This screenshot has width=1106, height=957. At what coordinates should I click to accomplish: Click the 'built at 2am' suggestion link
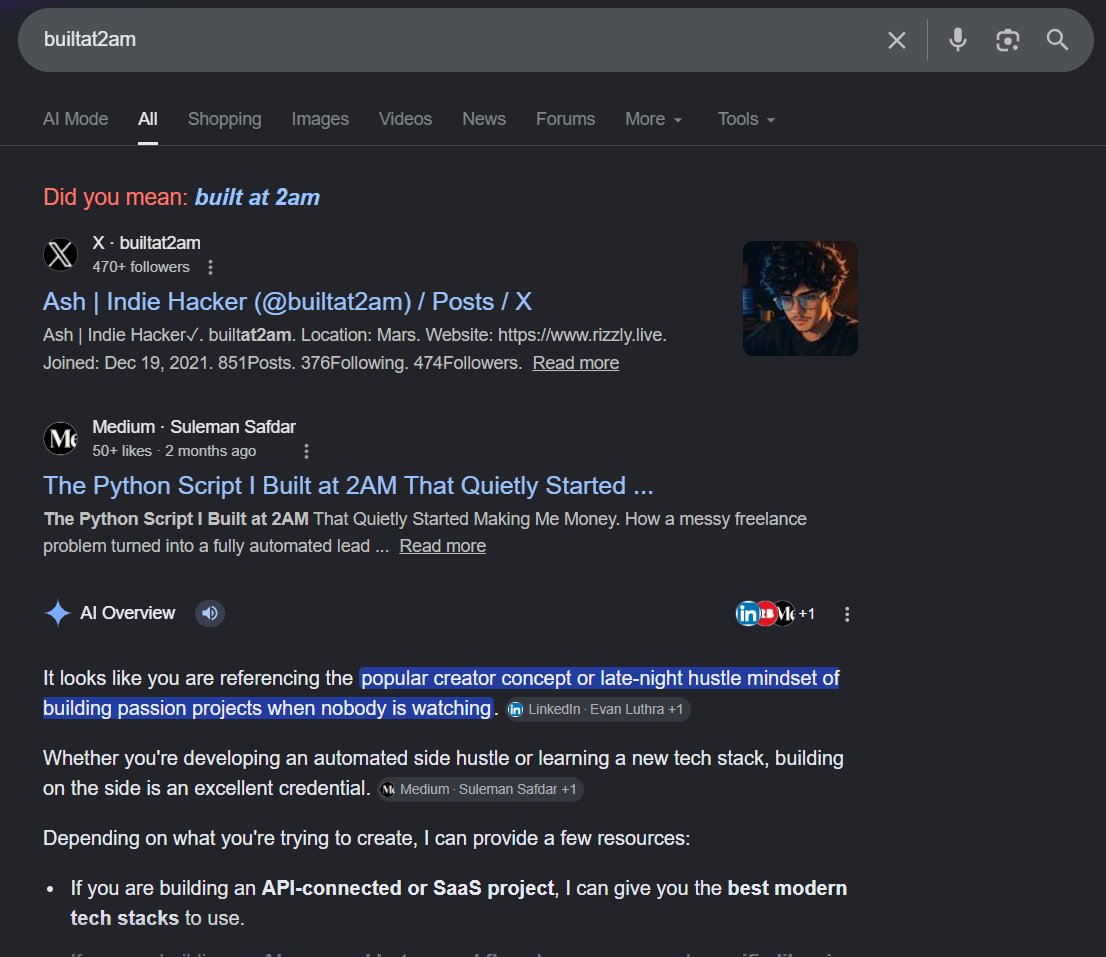coord(257,197)
